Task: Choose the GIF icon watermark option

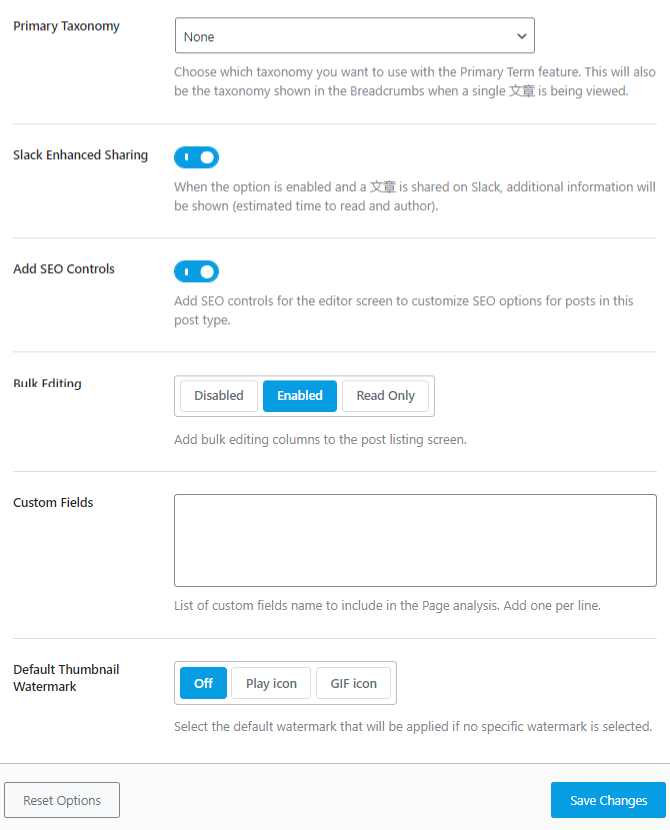Action: [353, 683]
